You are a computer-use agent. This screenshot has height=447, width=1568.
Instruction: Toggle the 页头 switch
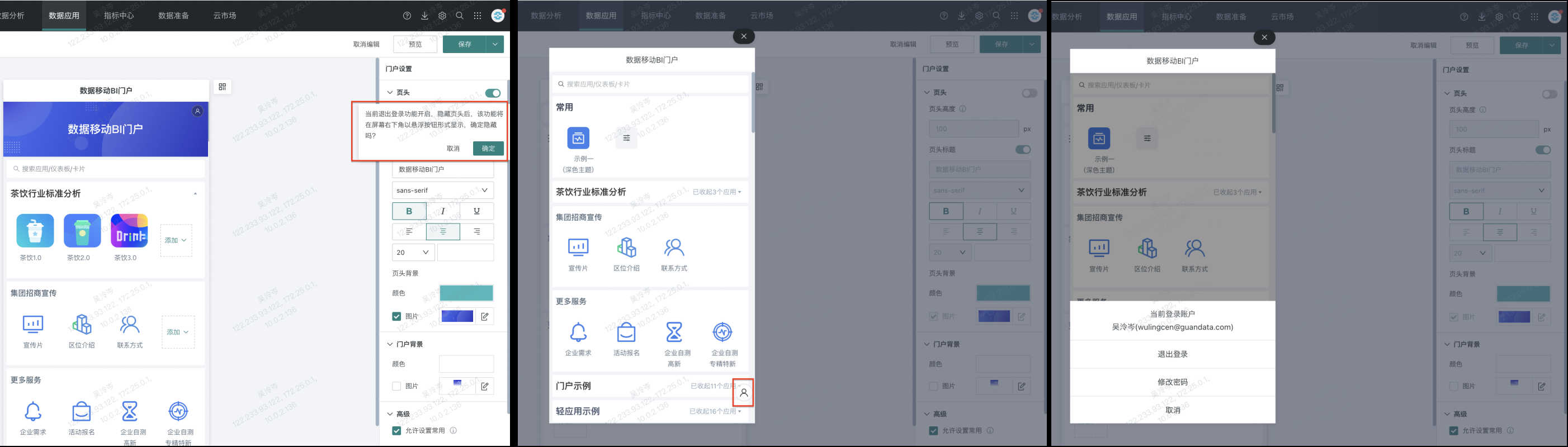(x=493, y=93)
